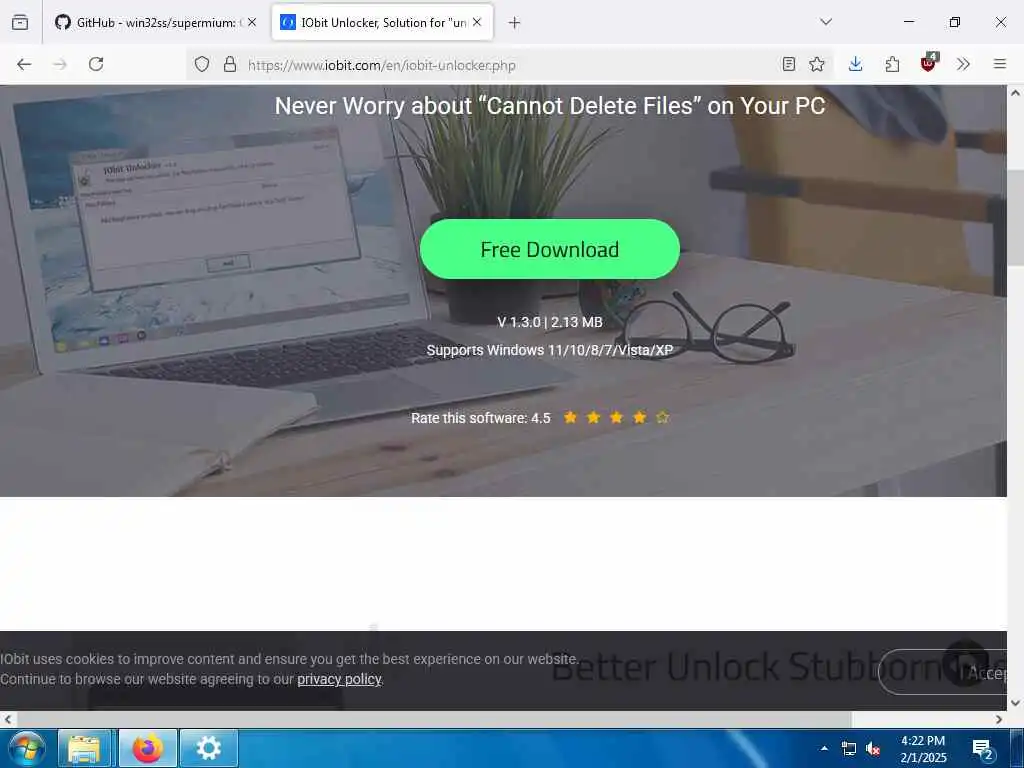Image resolution: width=1024 pixels, height=768 pixels.
Task: Focus the iobit.com URL address field
Action: pyautogui.click(x=509, y=65)
